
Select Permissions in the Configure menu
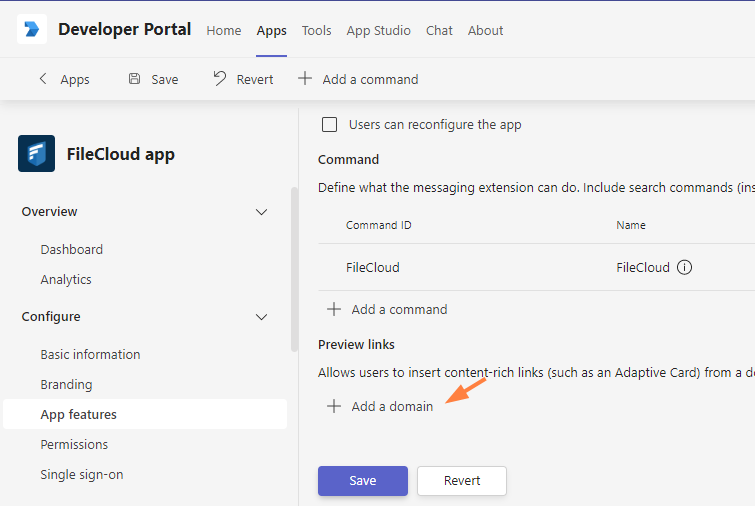74,444
